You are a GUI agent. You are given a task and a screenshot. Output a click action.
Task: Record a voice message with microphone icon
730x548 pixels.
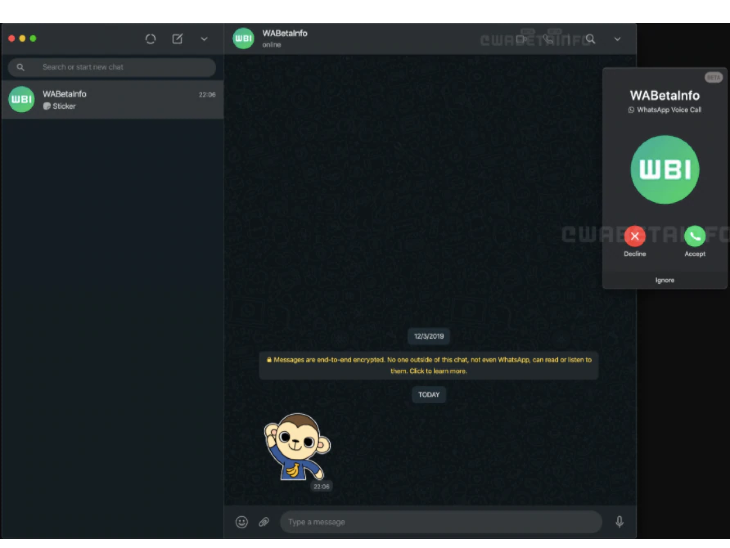(619, 522)
